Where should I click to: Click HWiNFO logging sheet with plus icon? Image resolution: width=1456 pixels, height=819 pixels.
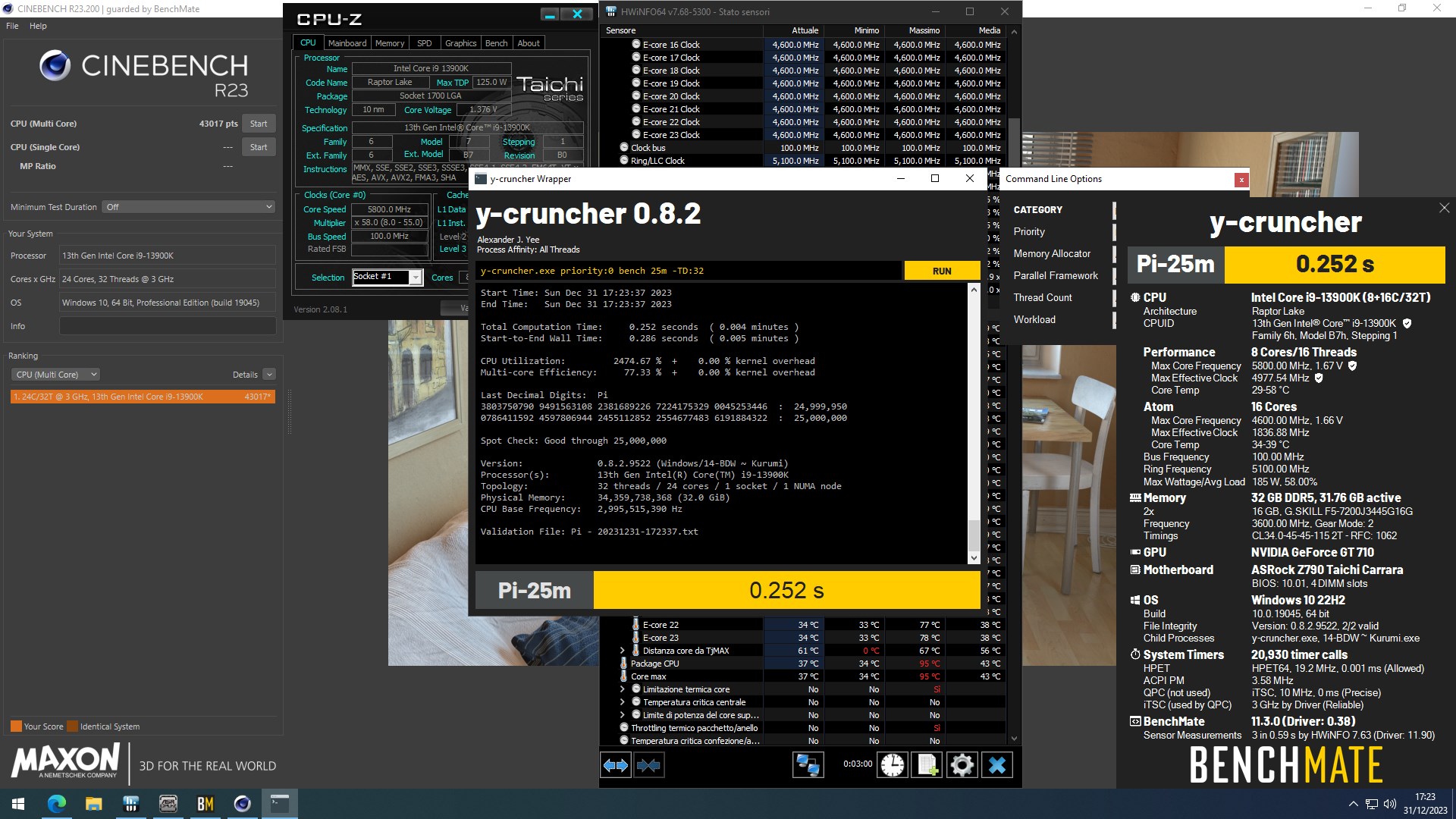tap(927, 765)
